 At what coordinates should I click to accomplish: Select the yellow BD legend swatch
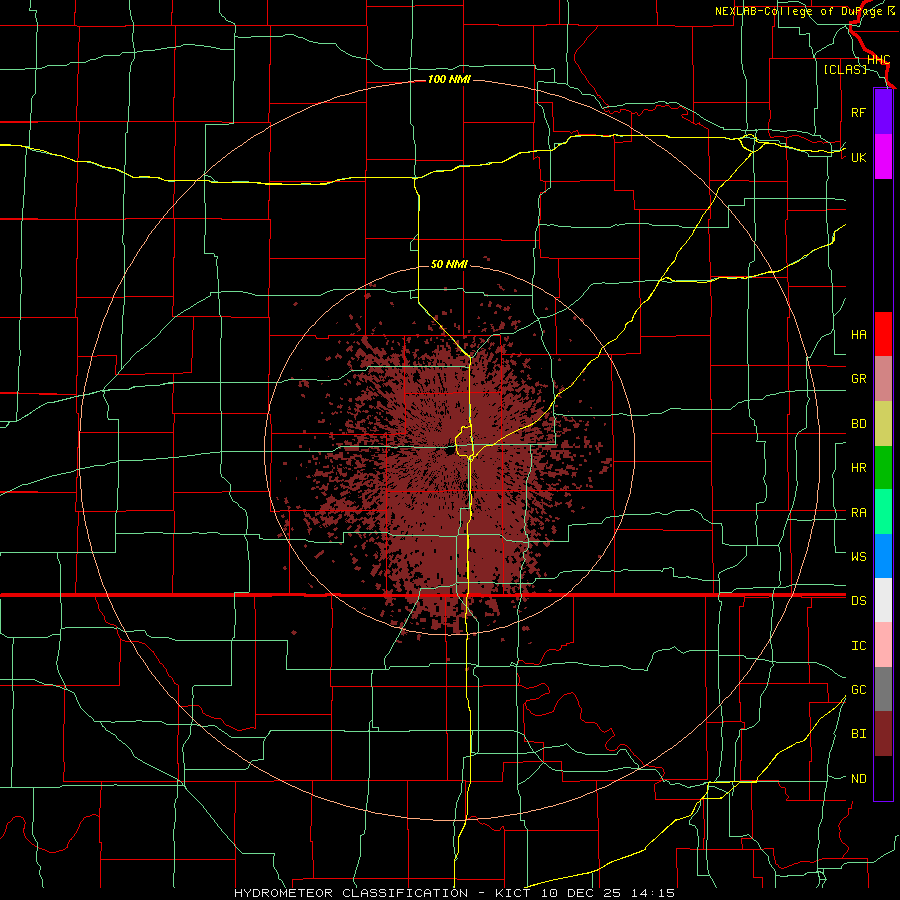[883, 423]
